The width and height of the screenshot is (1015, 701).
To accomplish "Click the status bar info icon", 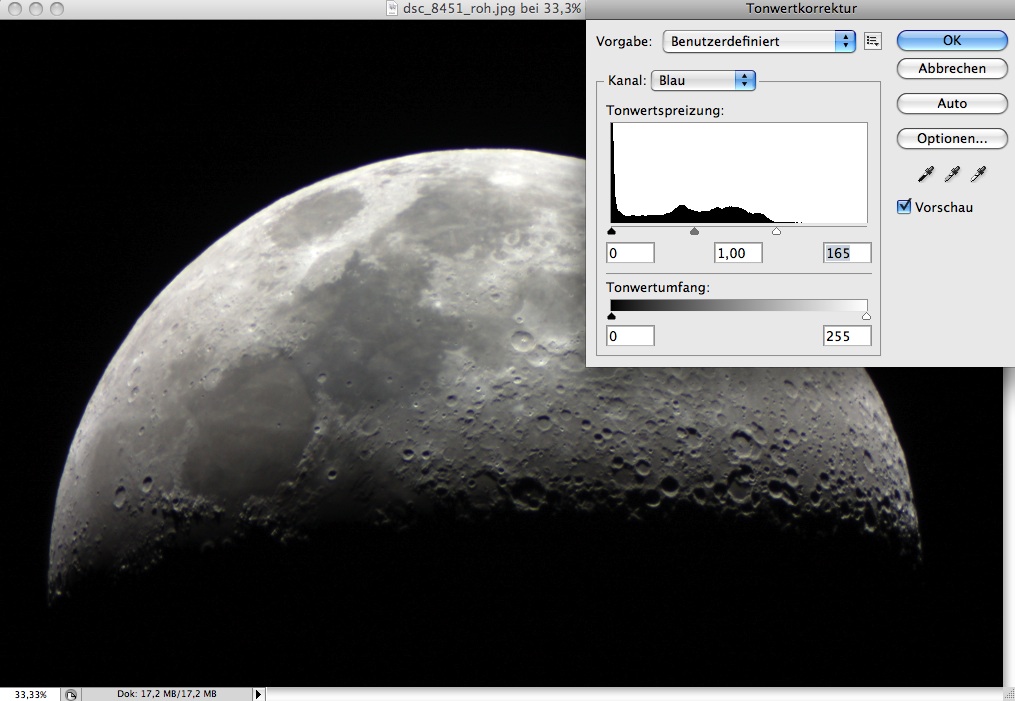I will (x=71, y=694).
